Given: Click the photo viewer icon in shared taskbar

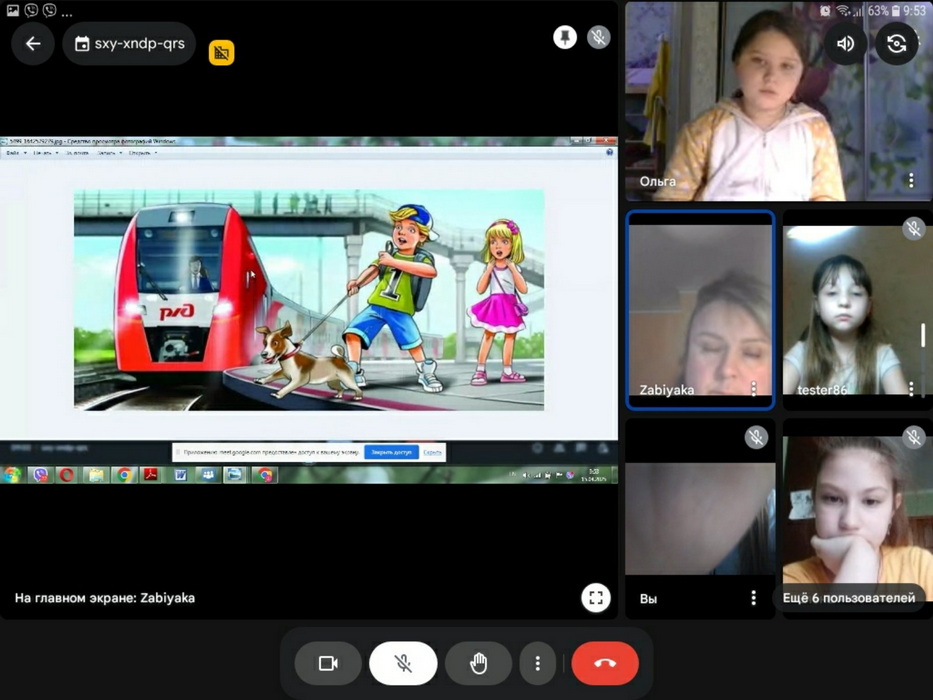Looking at the screenshot, I should 235,475.
